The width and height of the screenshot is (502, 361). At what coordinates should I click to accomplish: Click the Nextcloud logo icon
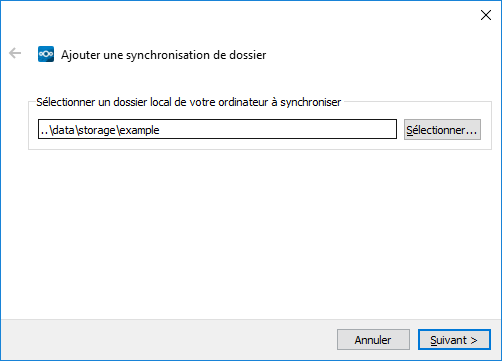click(46, 54)
